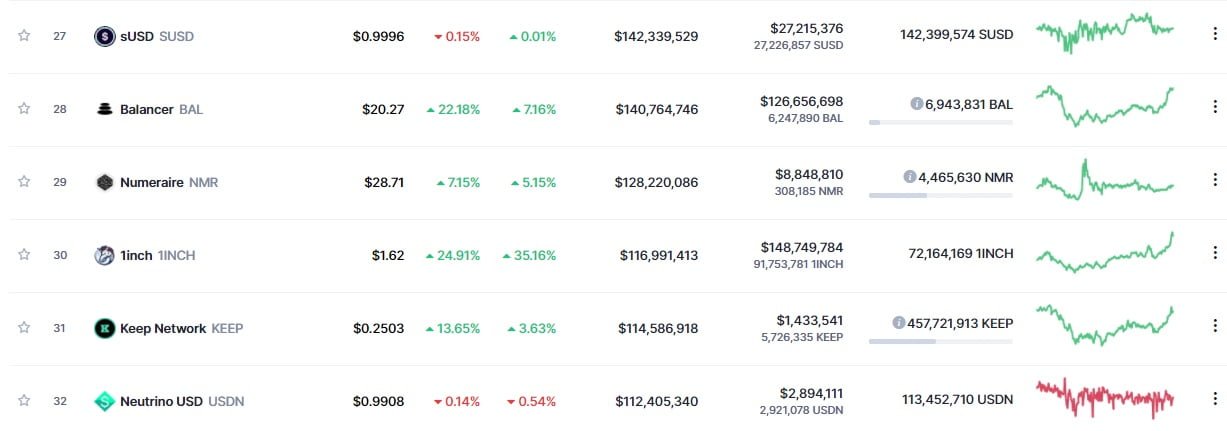Click info icon beside KEEP circulating supply
The image size is (1227, 431).
click(899, 323)
